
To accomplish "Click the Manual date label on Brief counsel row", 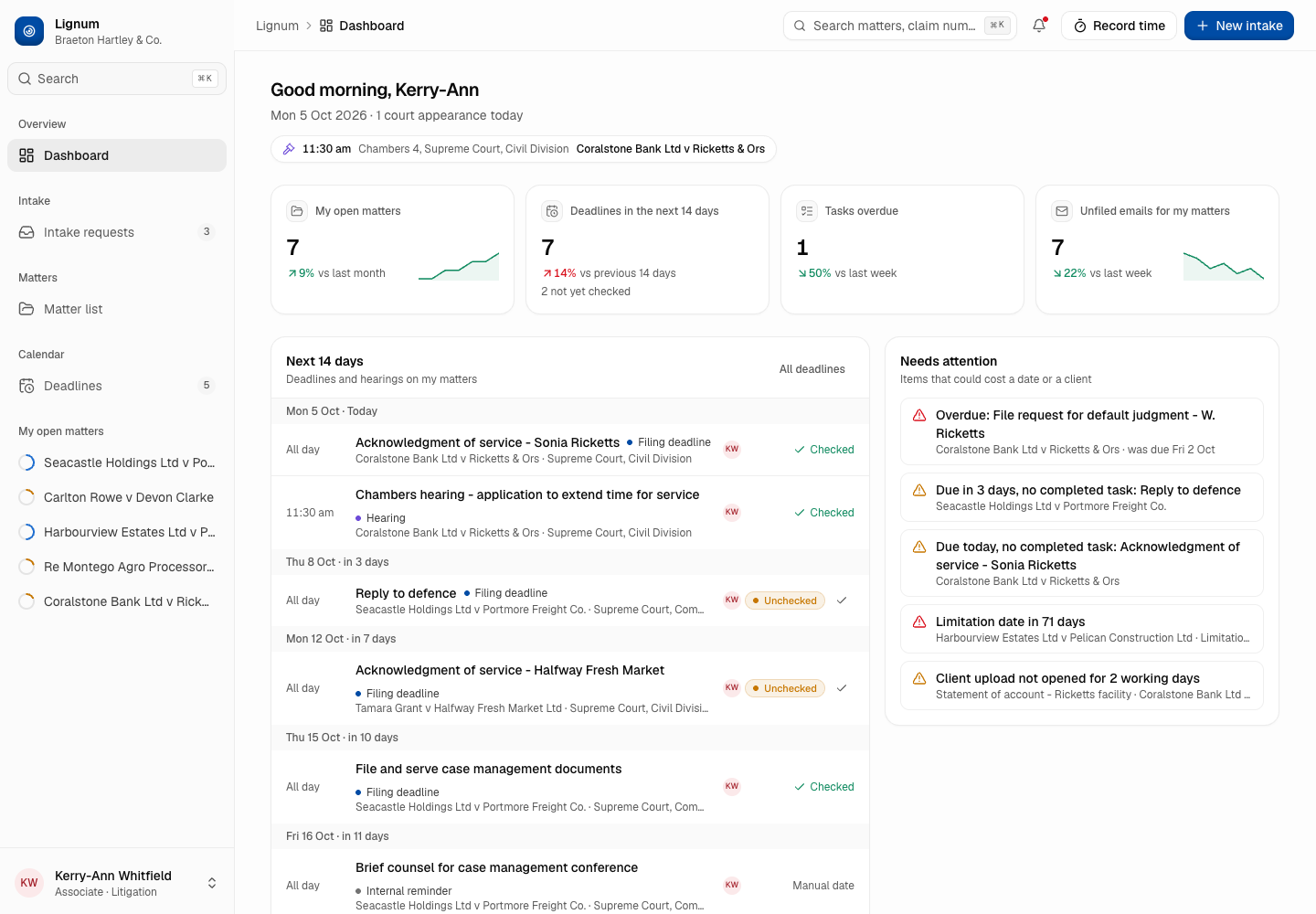I will [823, 886].
